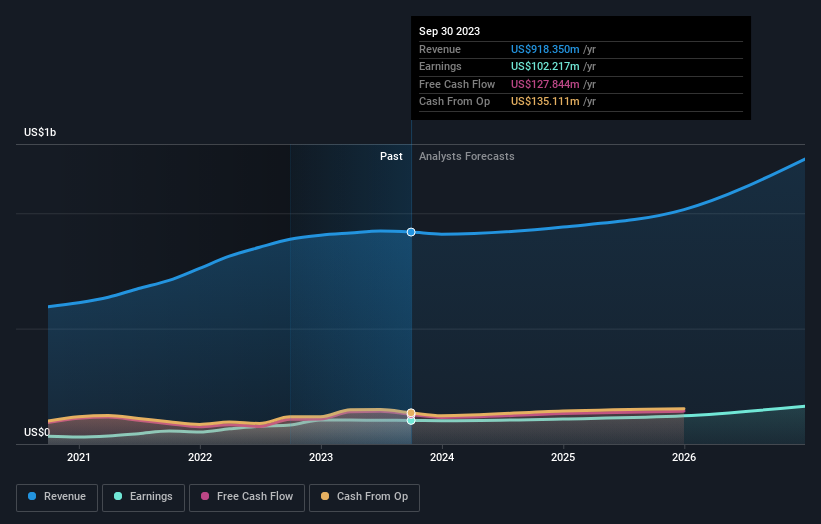Click the Analysts Forecasts label
This screenshot has height=524, width=821.
(x=467, y=156)
